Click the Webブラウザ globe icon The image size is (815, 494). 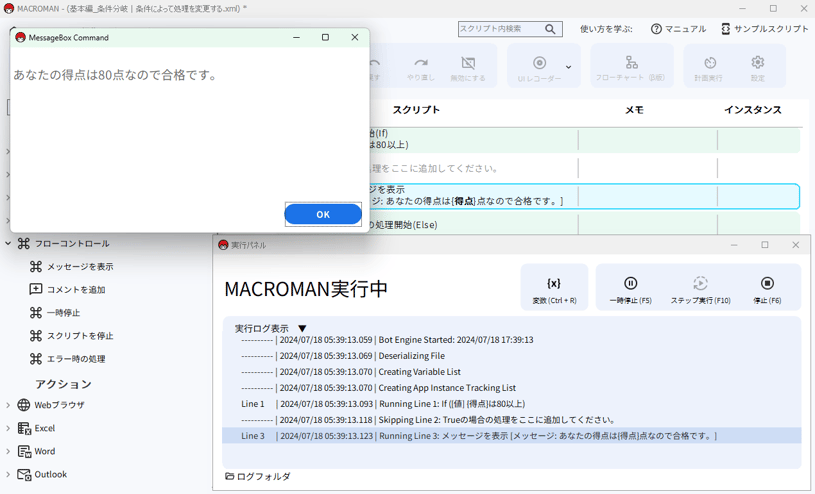[24, 405]
